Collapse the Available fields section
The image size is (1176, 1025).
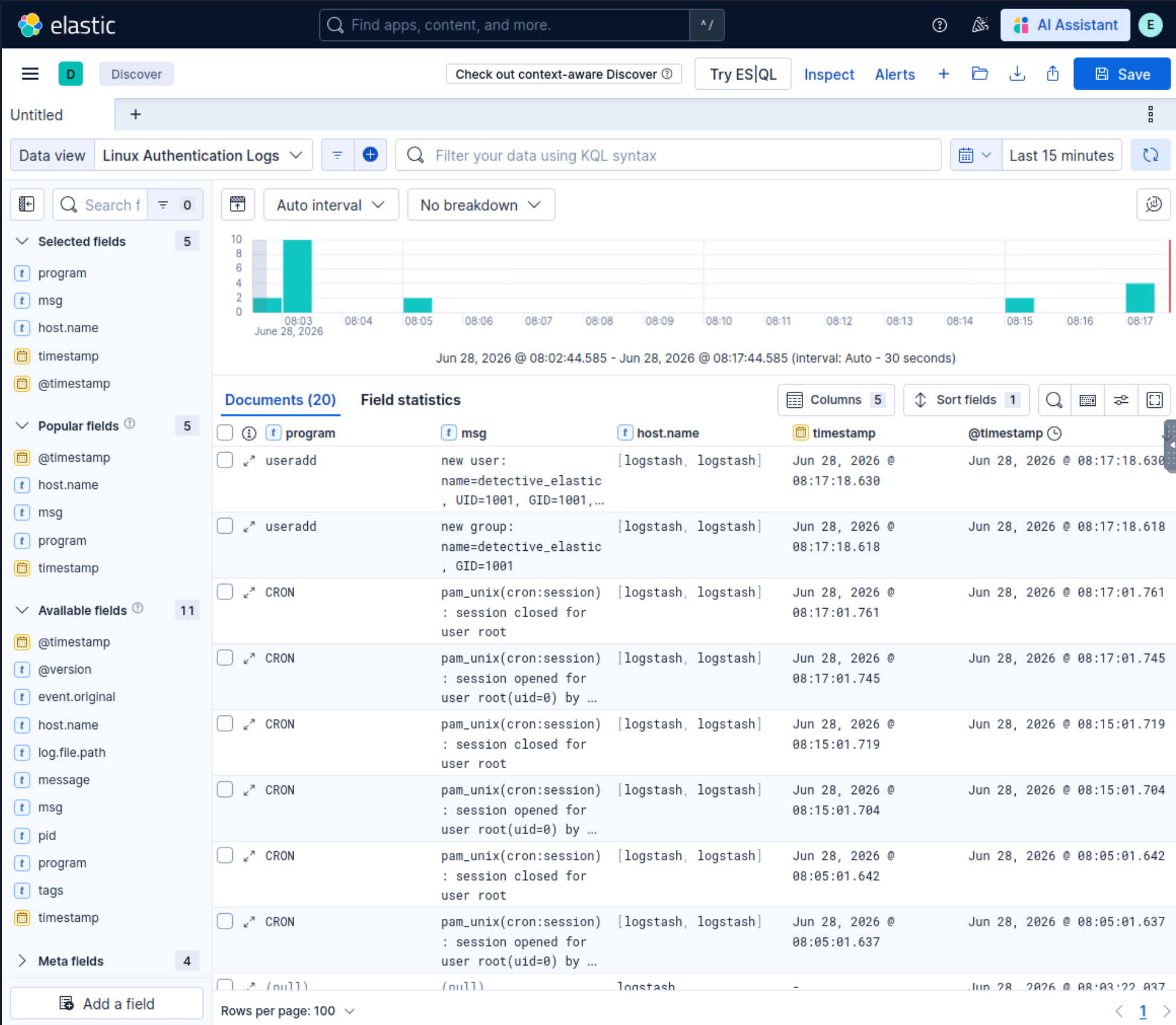pyautogui.click(x=22, y=610)
